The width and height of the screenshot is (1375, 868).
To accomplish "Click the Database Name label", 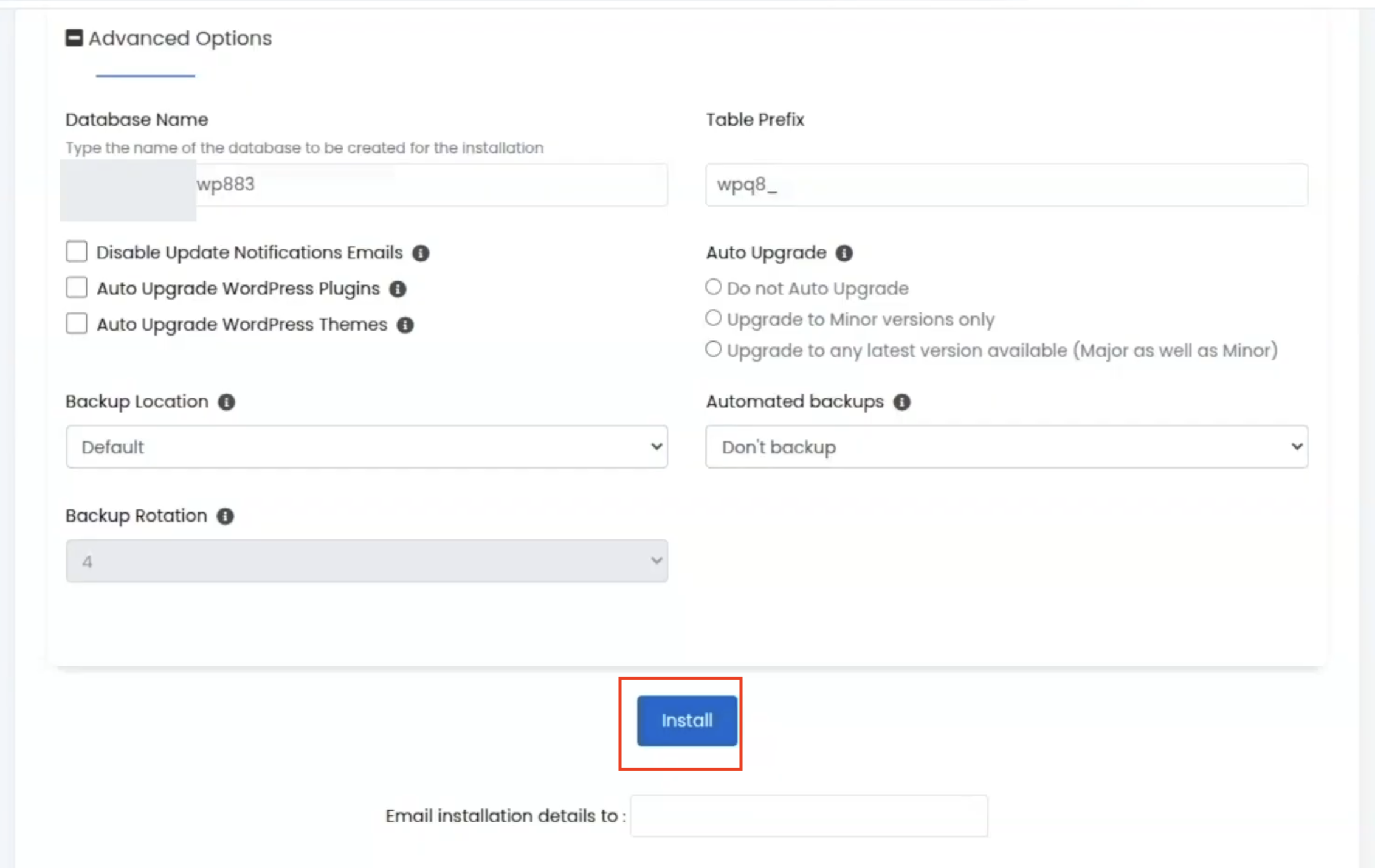I will pyautogui.click(x=137, y=120).
